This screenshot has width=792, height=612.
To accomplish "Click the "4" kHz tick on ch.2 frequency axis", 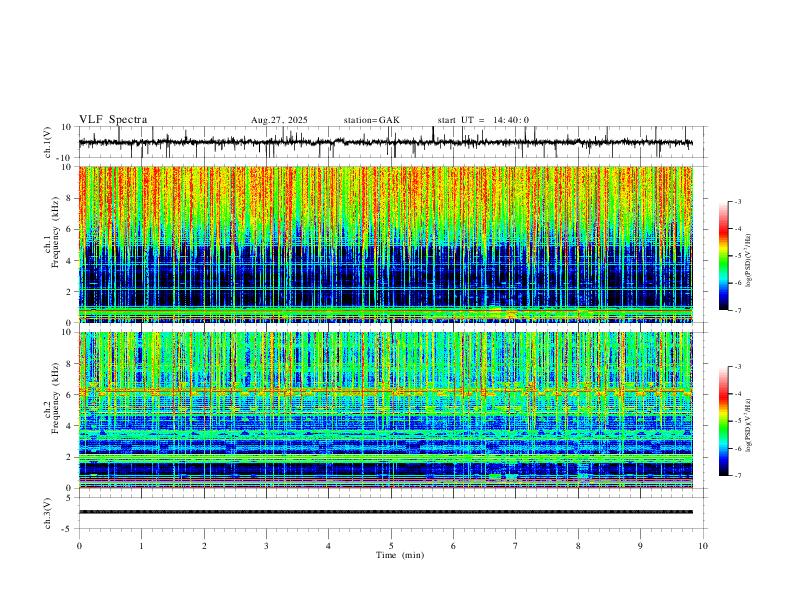I will (70, 426).
